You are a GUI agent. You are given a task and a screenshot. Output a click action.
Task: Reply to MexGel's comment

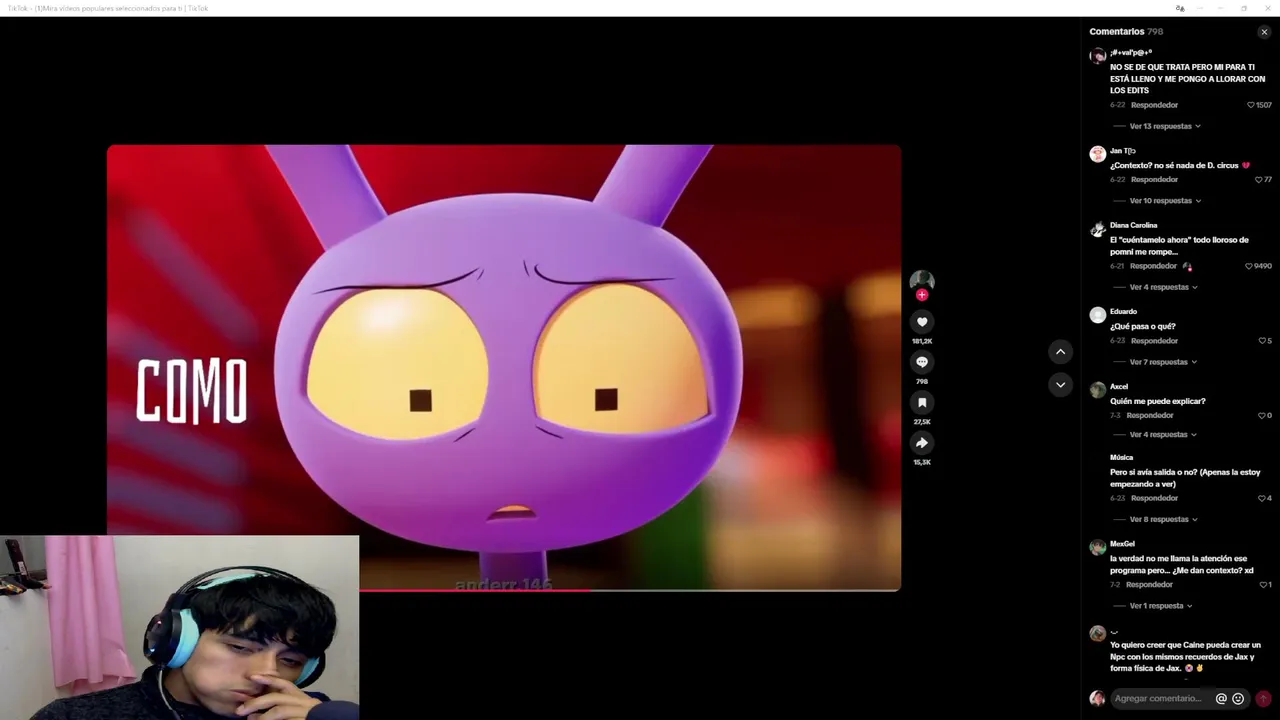(x=1149, y=584)
